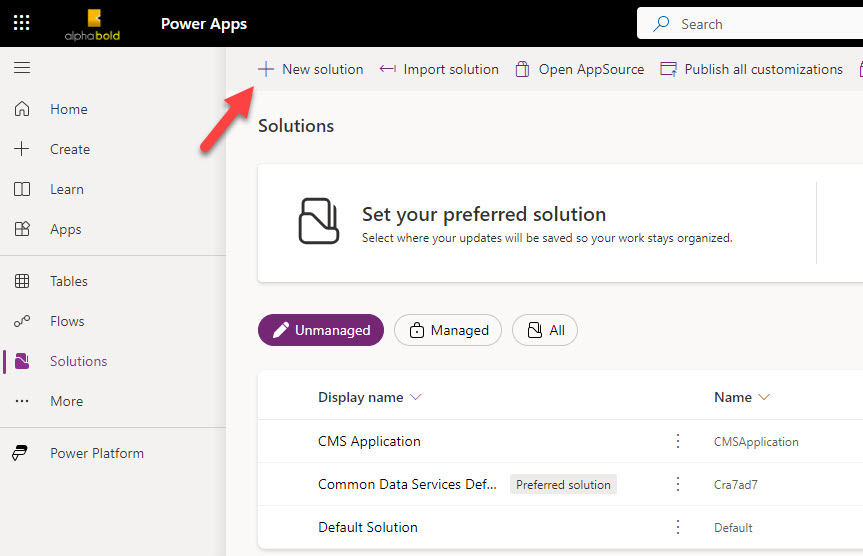The height and width of the screenshot is (556, 863).
Task: Click the Tables grid icon
Action: (22, 281)
